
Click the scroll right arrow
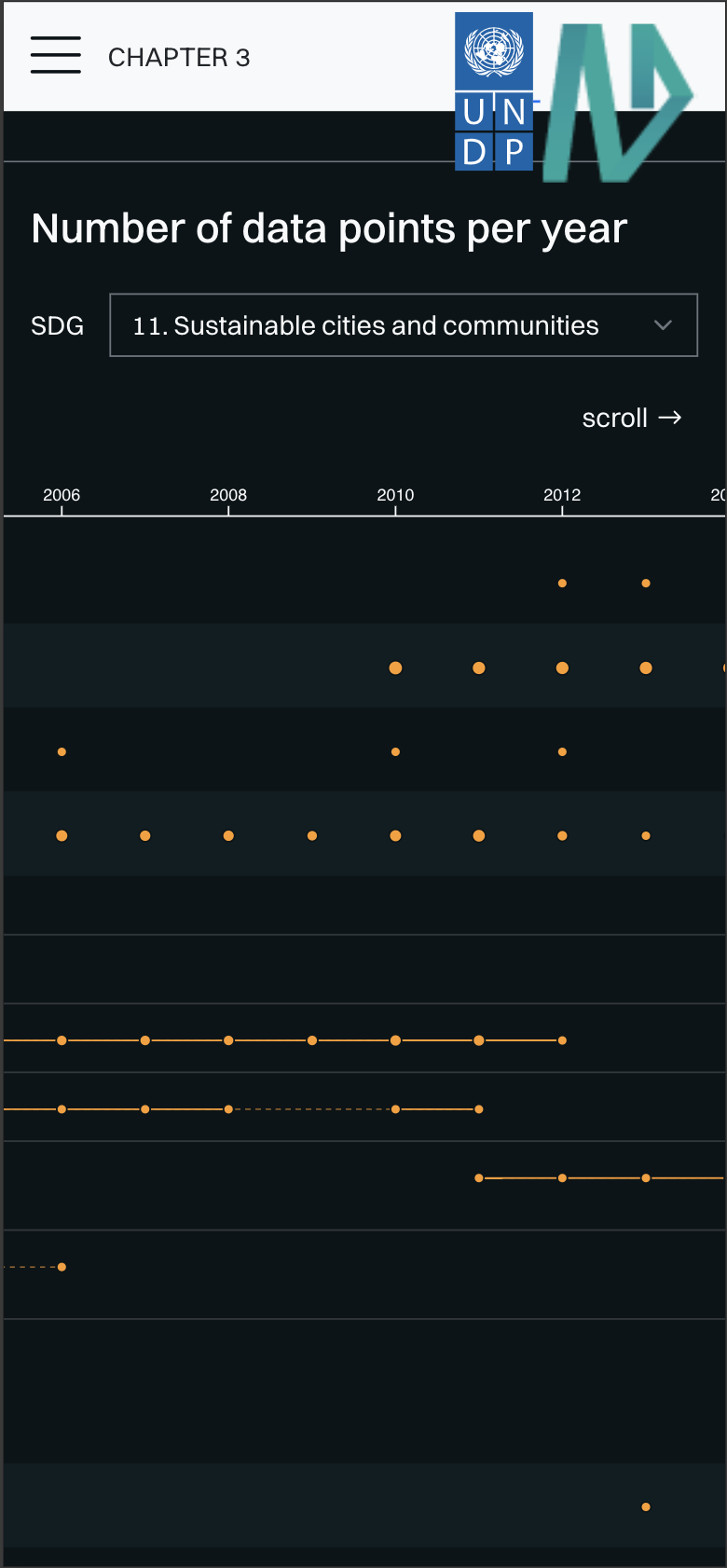pyautogui.click(x=670, y=418)
